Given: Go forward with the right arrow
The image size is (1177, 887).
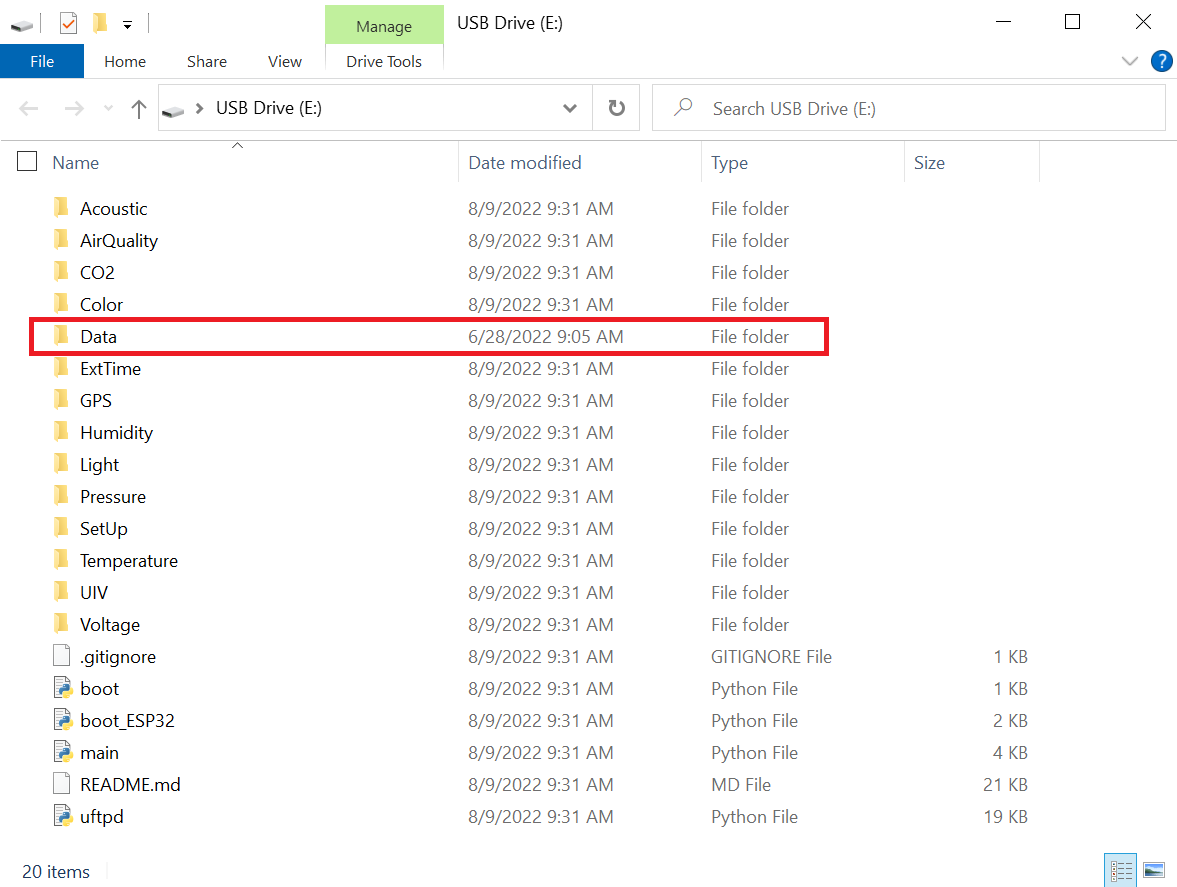Looking at the screenshot, I should [74, 109].
